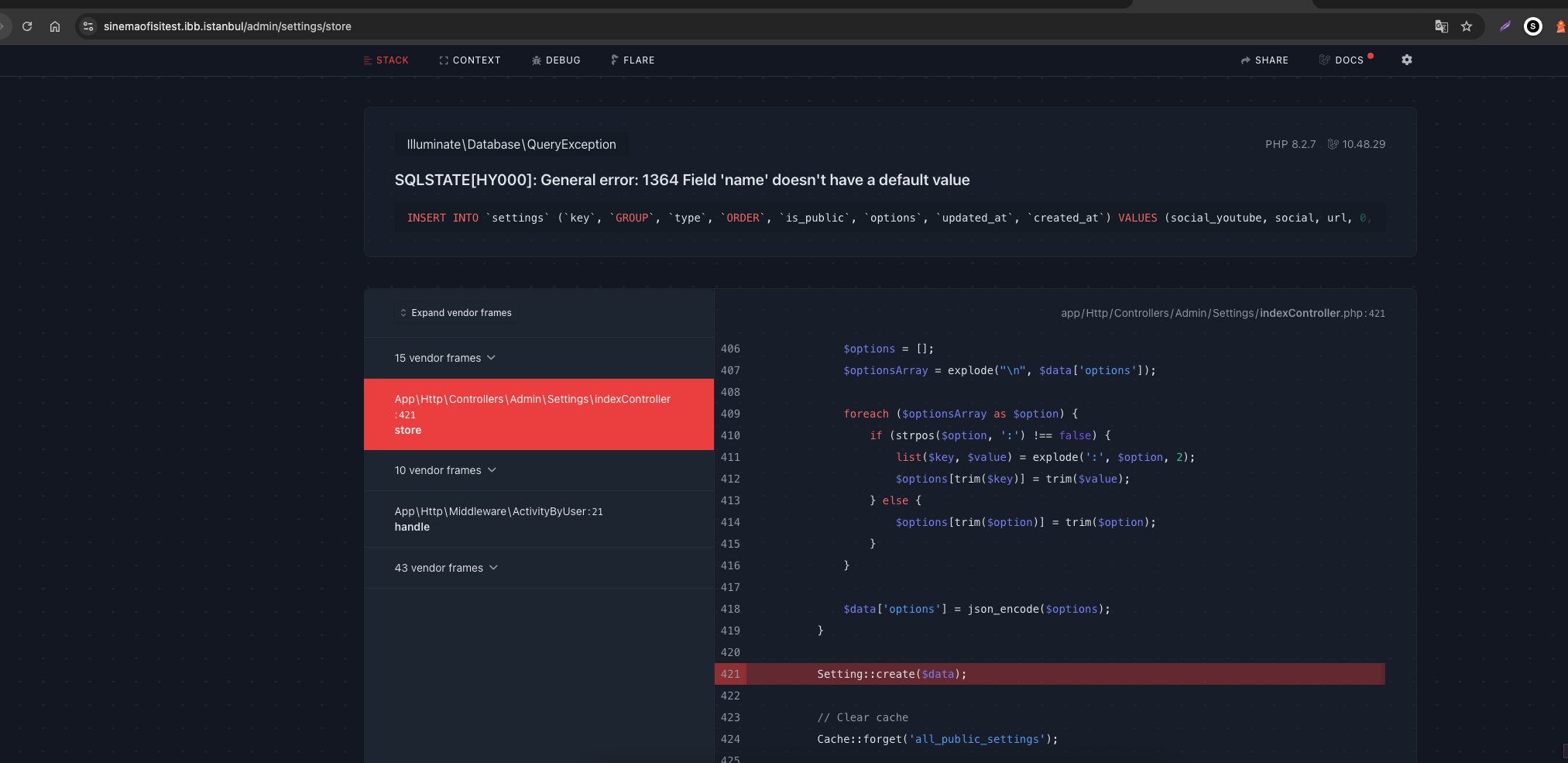Select the indexController store frame
This screenshot has height=763, width=1568.
pyautogui.click(x=539, y=414)
